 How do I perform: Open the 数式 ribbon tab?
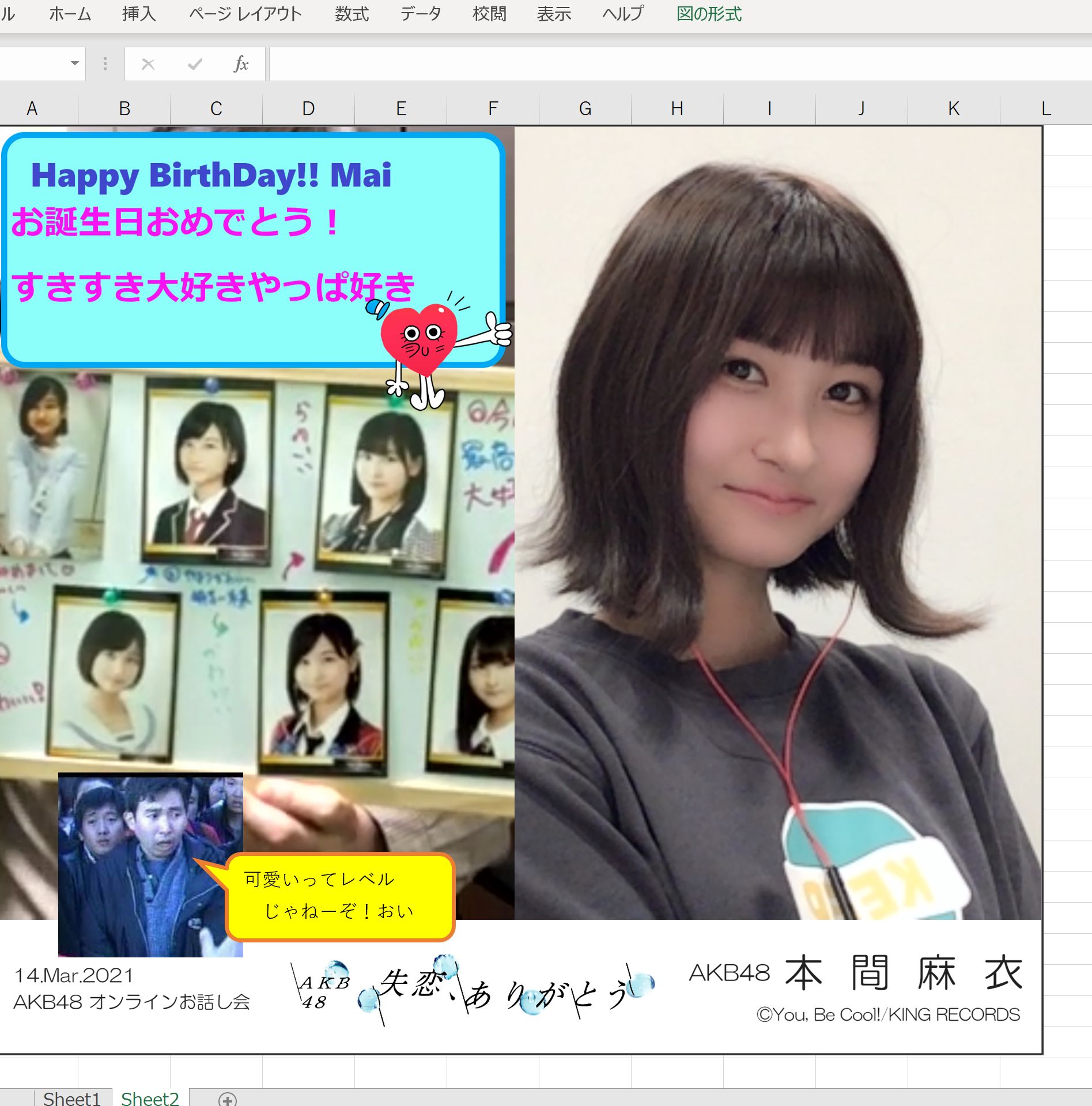click(352, 14)
